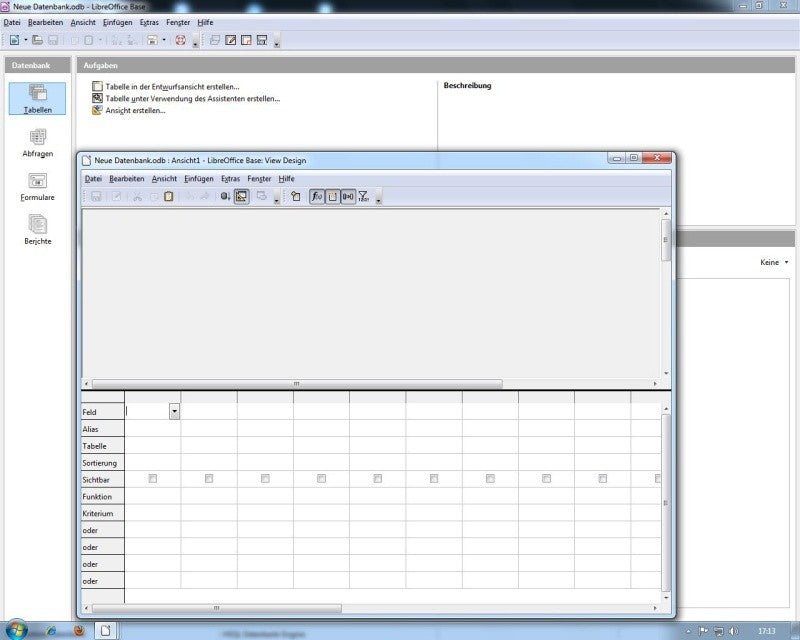Check the second column Sichtbar checkbox
The width and height of the screenshot is (800, 640).
209,479
